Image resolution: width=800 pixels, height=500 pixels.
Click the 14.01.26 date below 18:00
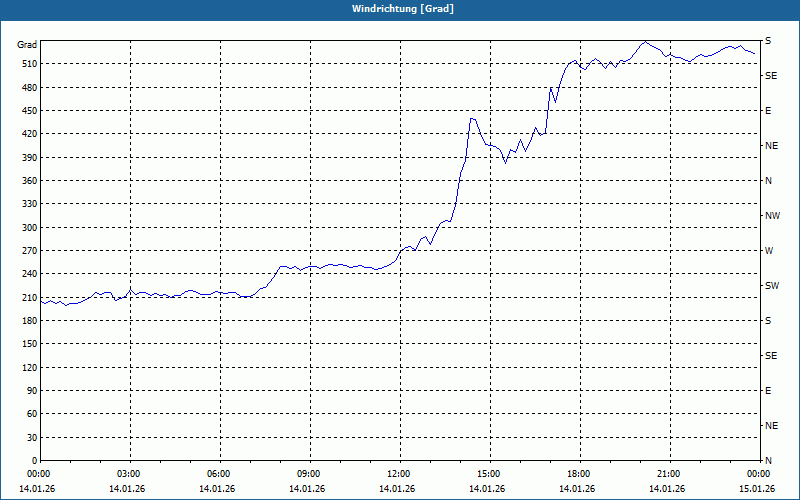(577, 489)
